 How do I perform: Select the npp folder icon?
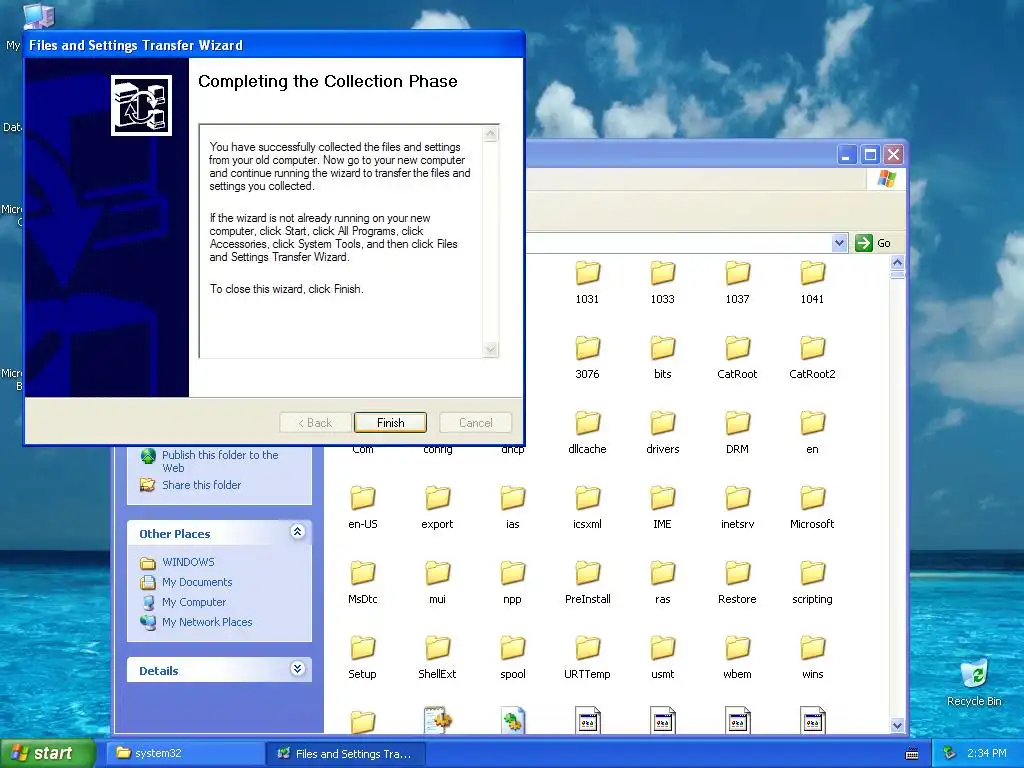(x=513, y=573)
